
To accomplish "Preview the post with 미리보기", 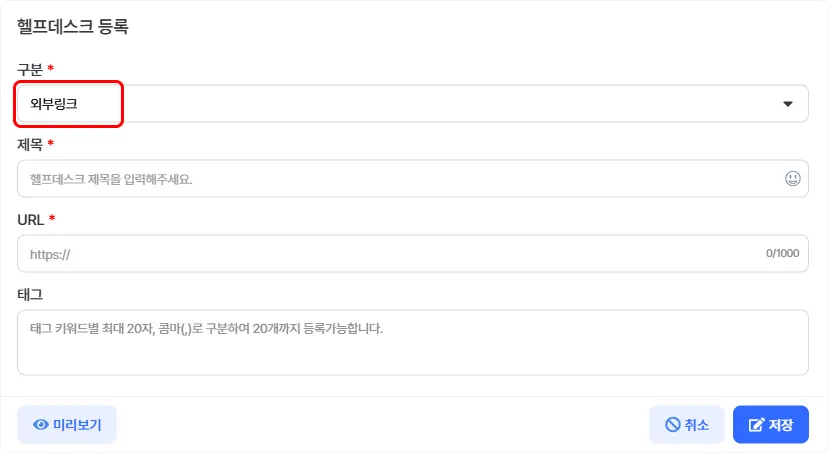I will point(67,424).
